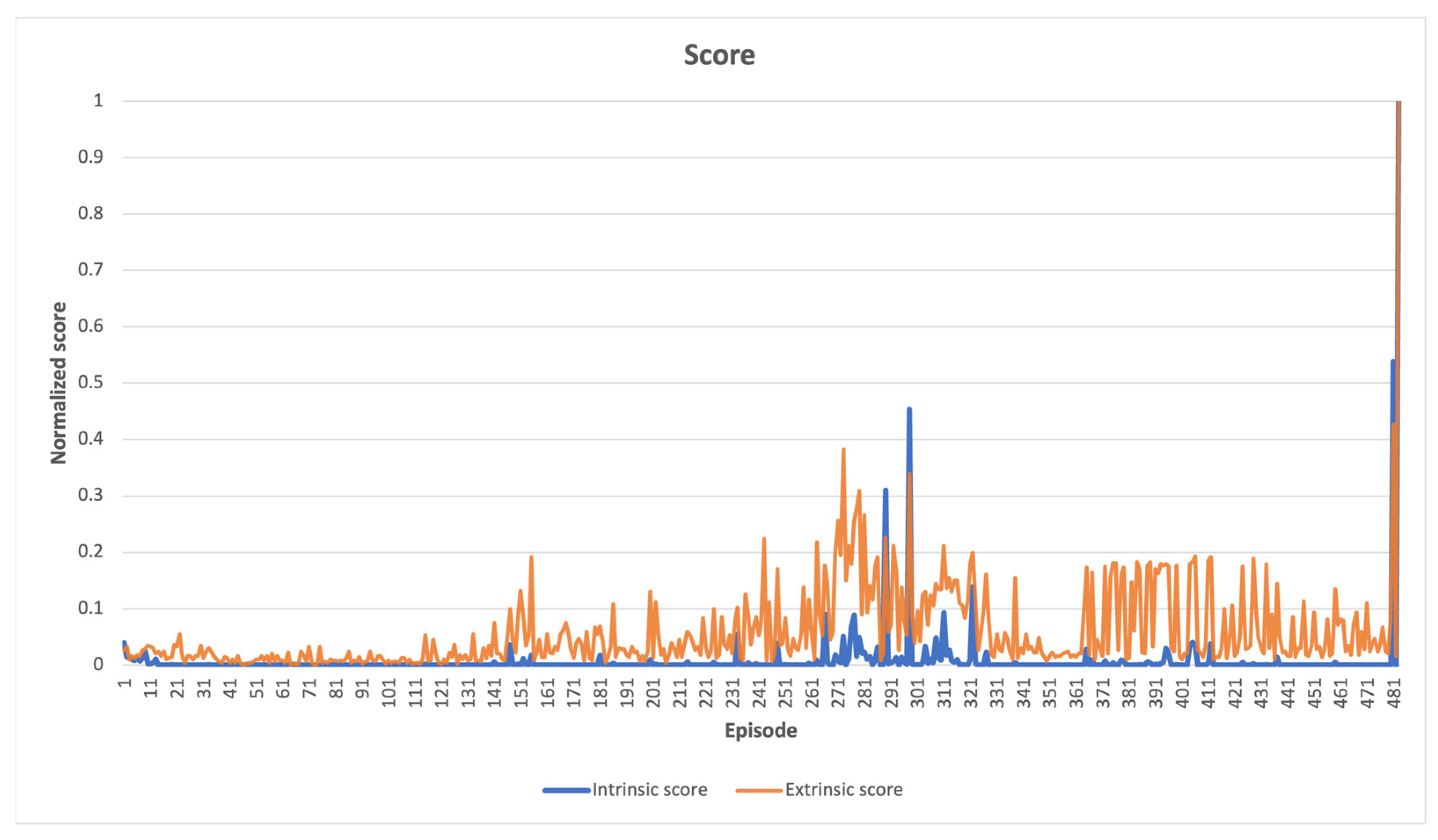Click the 0.2 y-axis tick label
This screenshot has width=1438, height=840.
90,551
